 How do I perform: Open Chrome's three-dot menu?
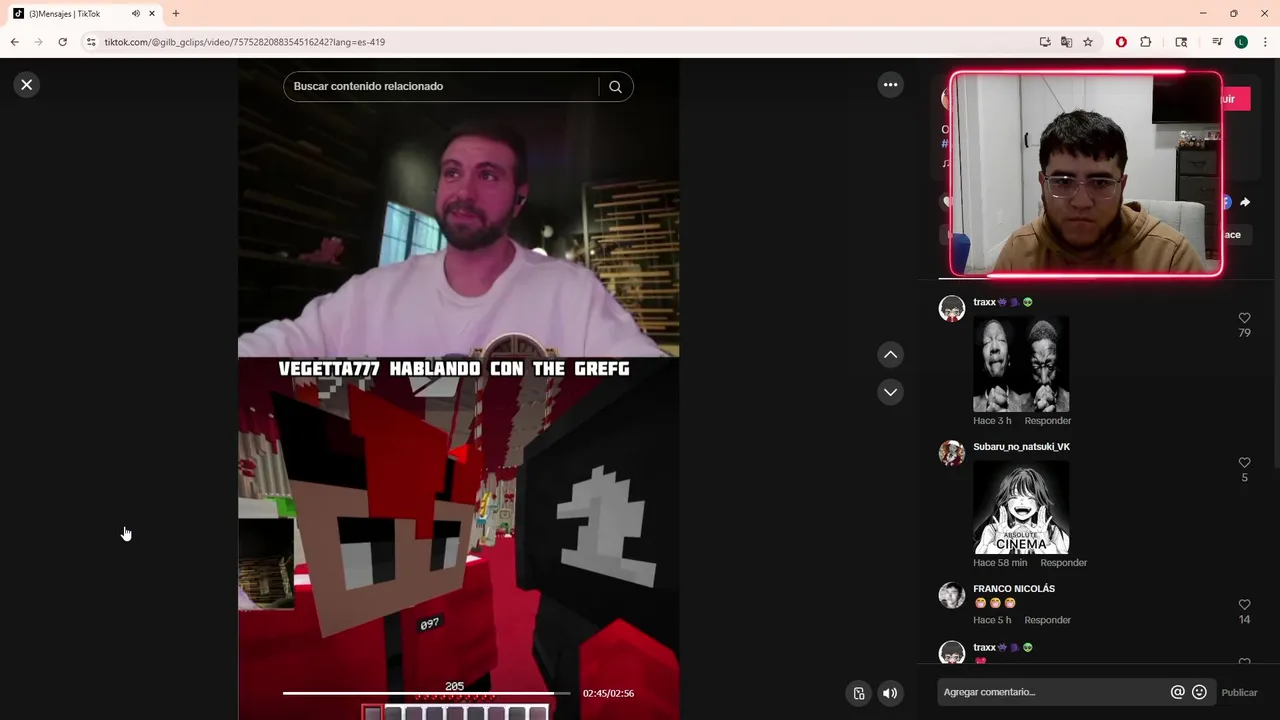coord(1265,42)
